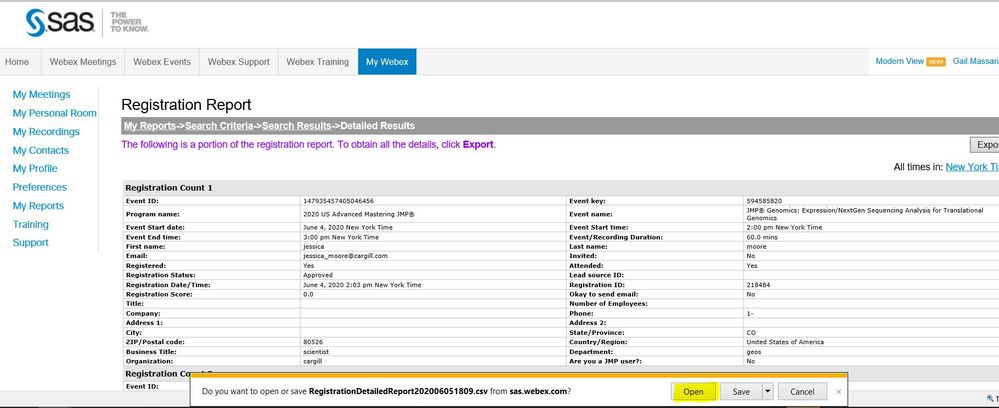Select email jessica_moore@cargill.com
This screenshot has height=408, width=999.
(346, 256)
